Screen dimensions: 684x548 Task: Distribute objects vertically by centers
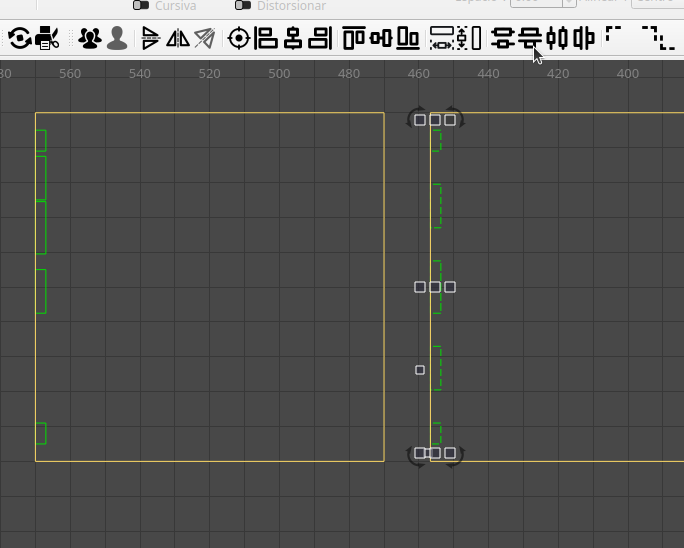pyautogui.click(x=503, y=38)
